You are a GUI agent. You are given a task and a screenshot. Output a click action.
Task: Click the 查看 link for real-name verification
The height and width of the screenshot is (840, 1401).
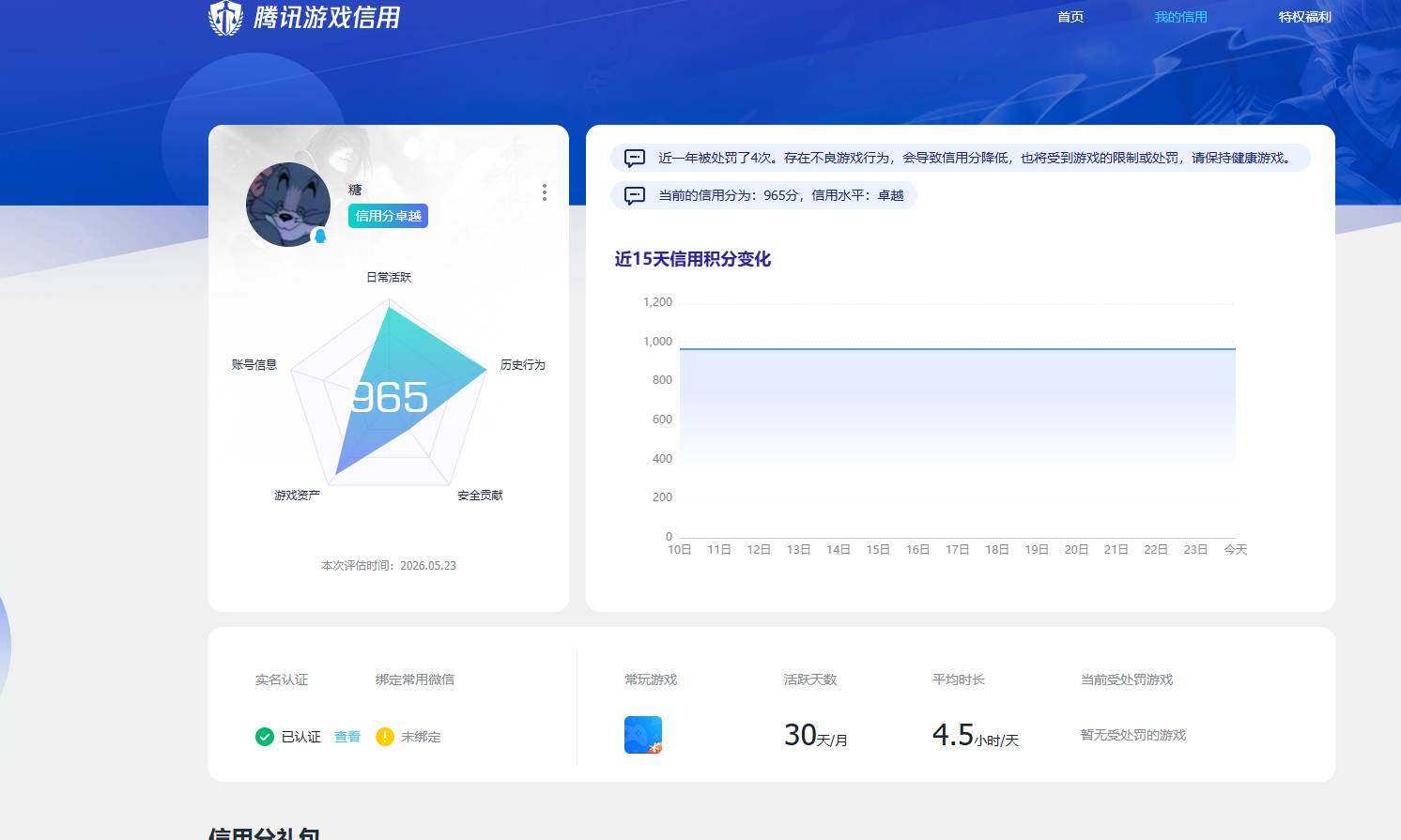[x=347, y=737]
